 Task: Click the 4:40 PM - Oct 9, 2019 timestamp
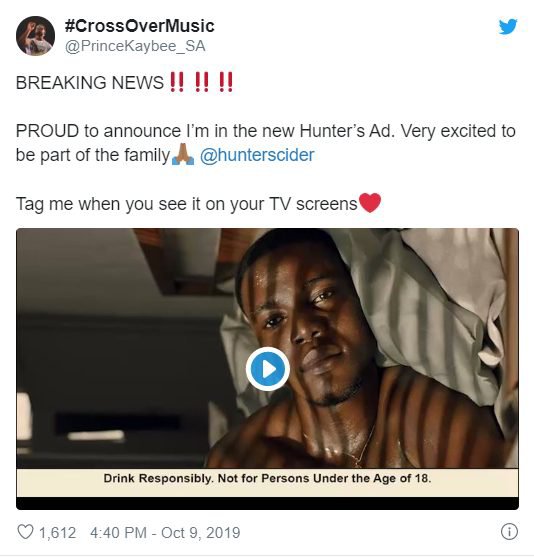pos(165,532)
